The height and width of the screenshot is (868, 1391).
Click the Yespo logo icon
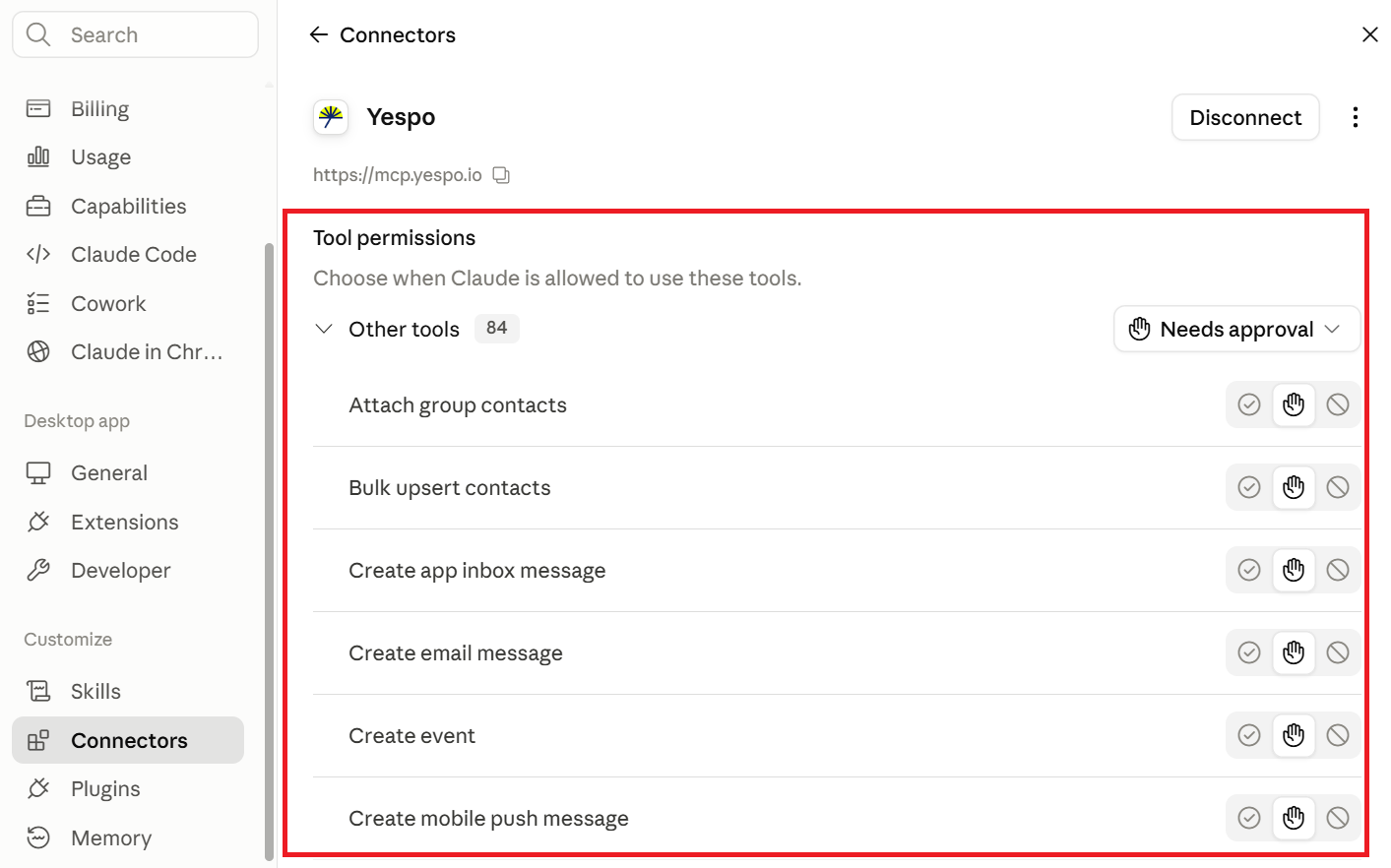pyautogui.click(x=331, y=117)
